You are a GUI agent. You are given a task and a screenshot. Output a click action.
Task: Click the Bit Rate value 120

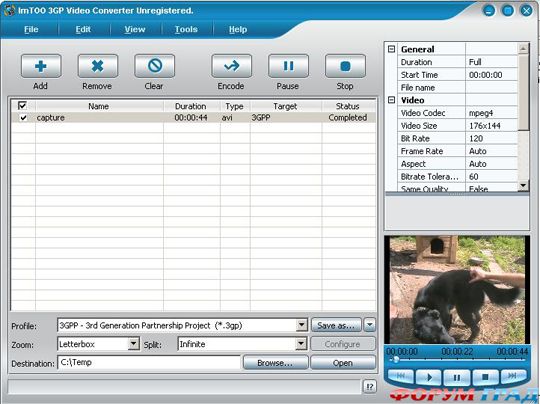point(491,138)
